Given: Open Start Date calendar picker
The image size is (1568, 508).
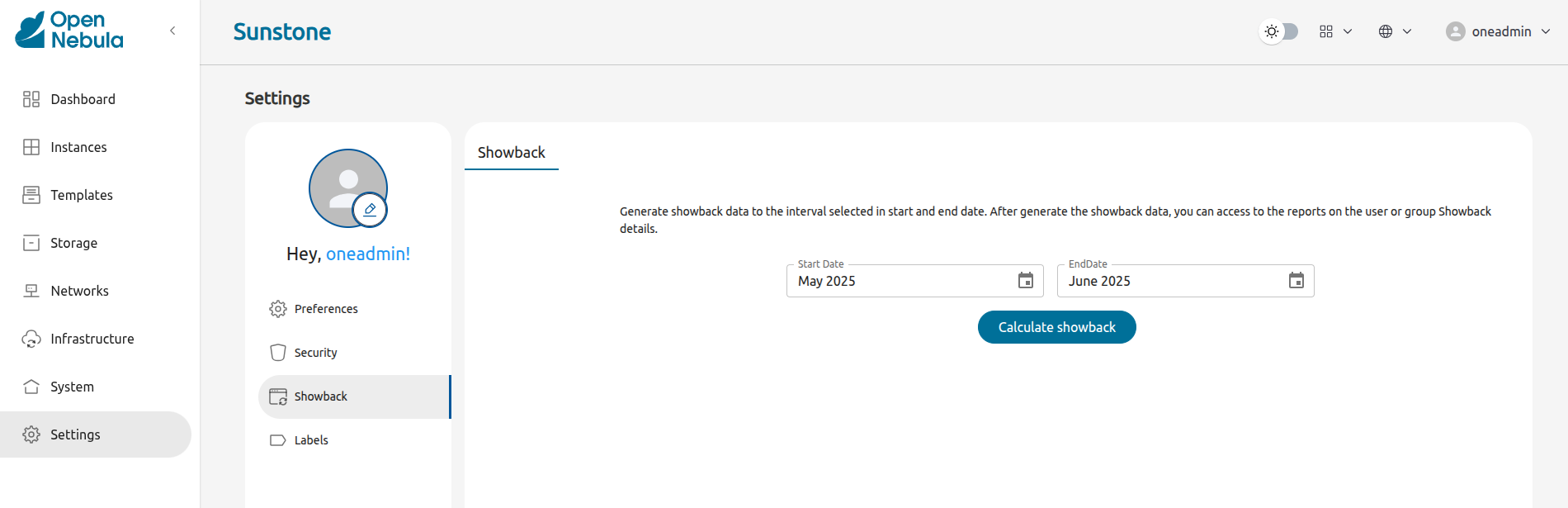Looking at the screenshot, I should click(x=1026, y=281).
